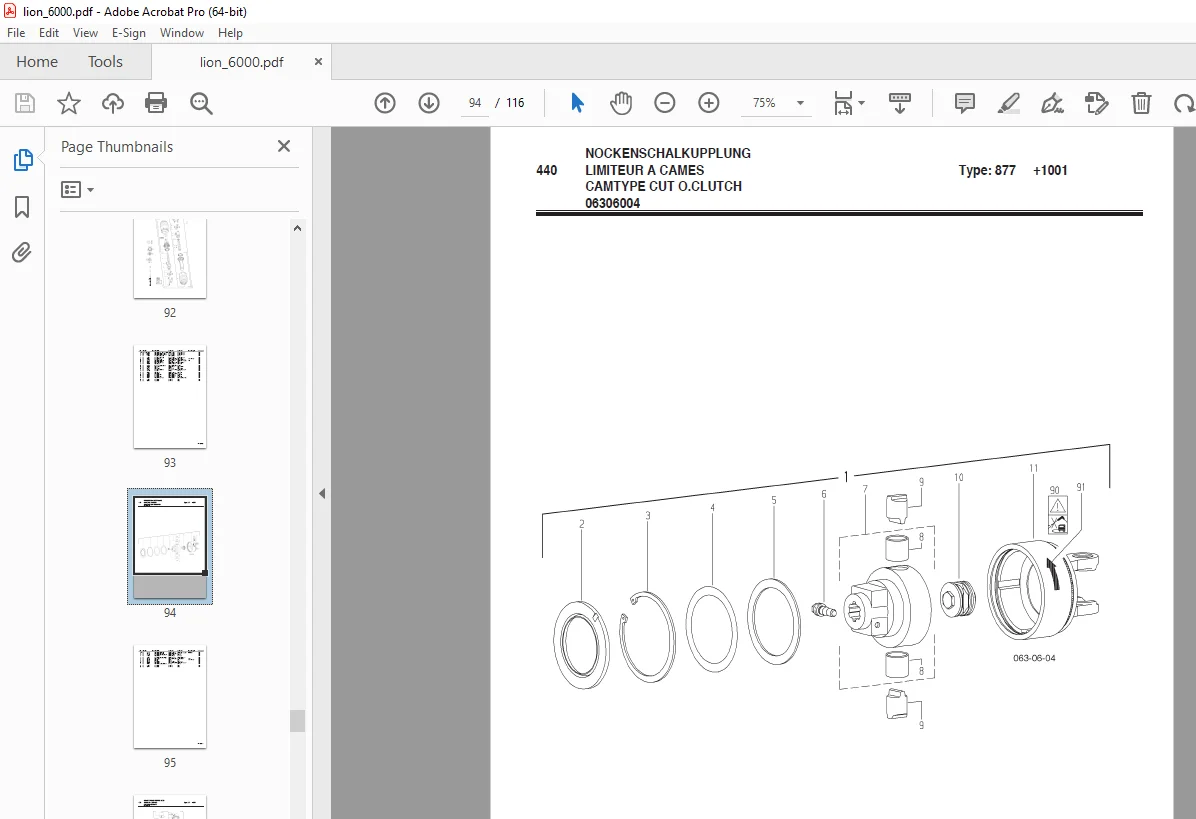This screenshot has height=819, width=1196.
Task: Collapse the navigation pane arrow
Action: (x=322, y=493)
